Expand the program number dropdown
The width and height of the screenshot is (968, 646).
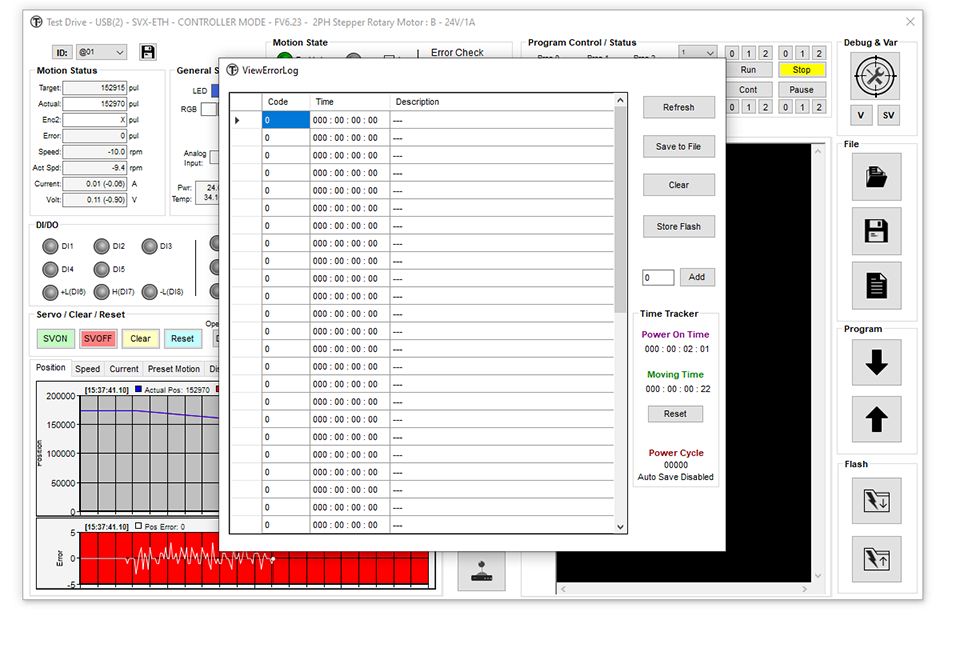click(x=698, y=53)
